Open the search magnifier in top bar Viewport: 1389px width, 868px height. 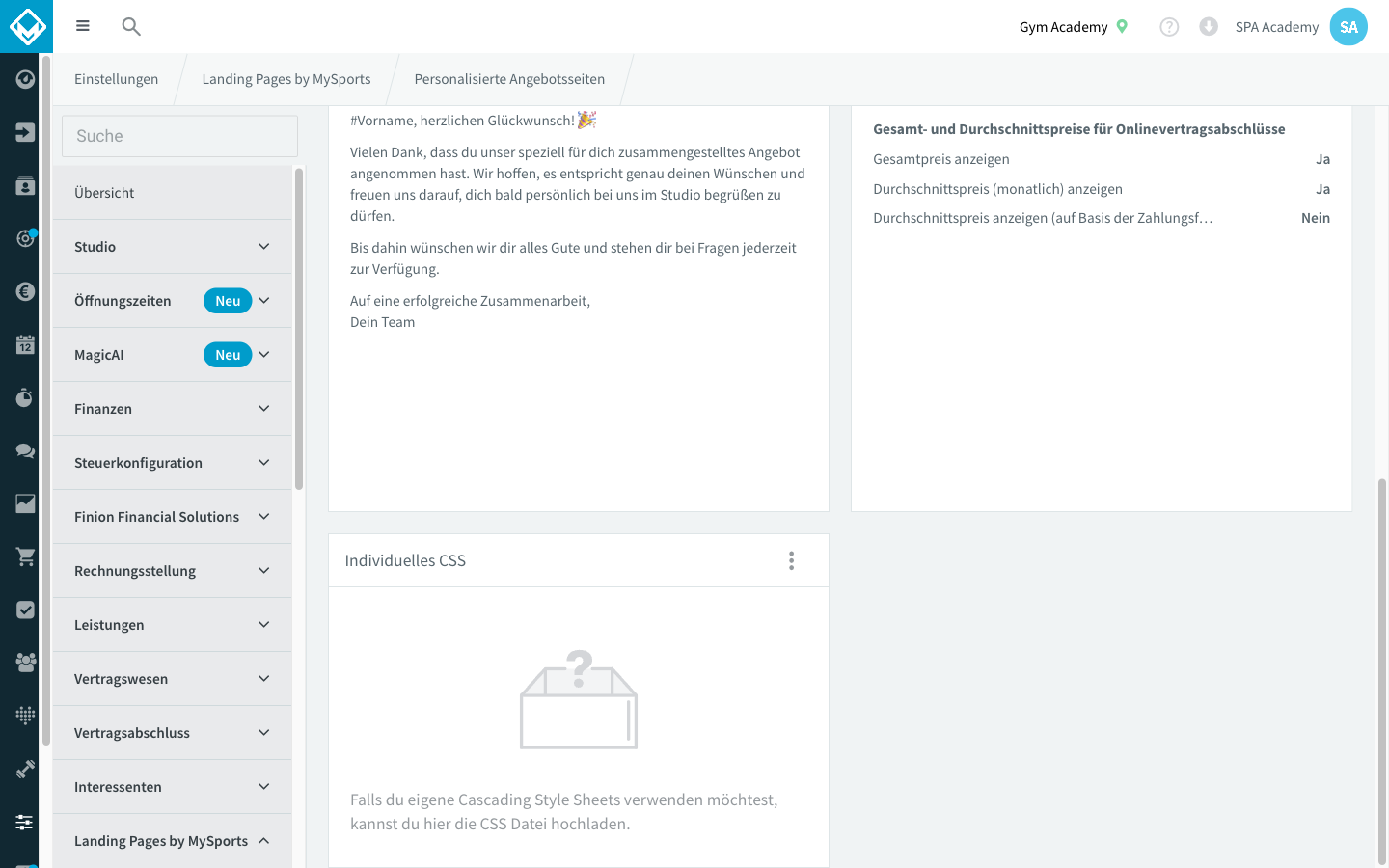point(131,26)
